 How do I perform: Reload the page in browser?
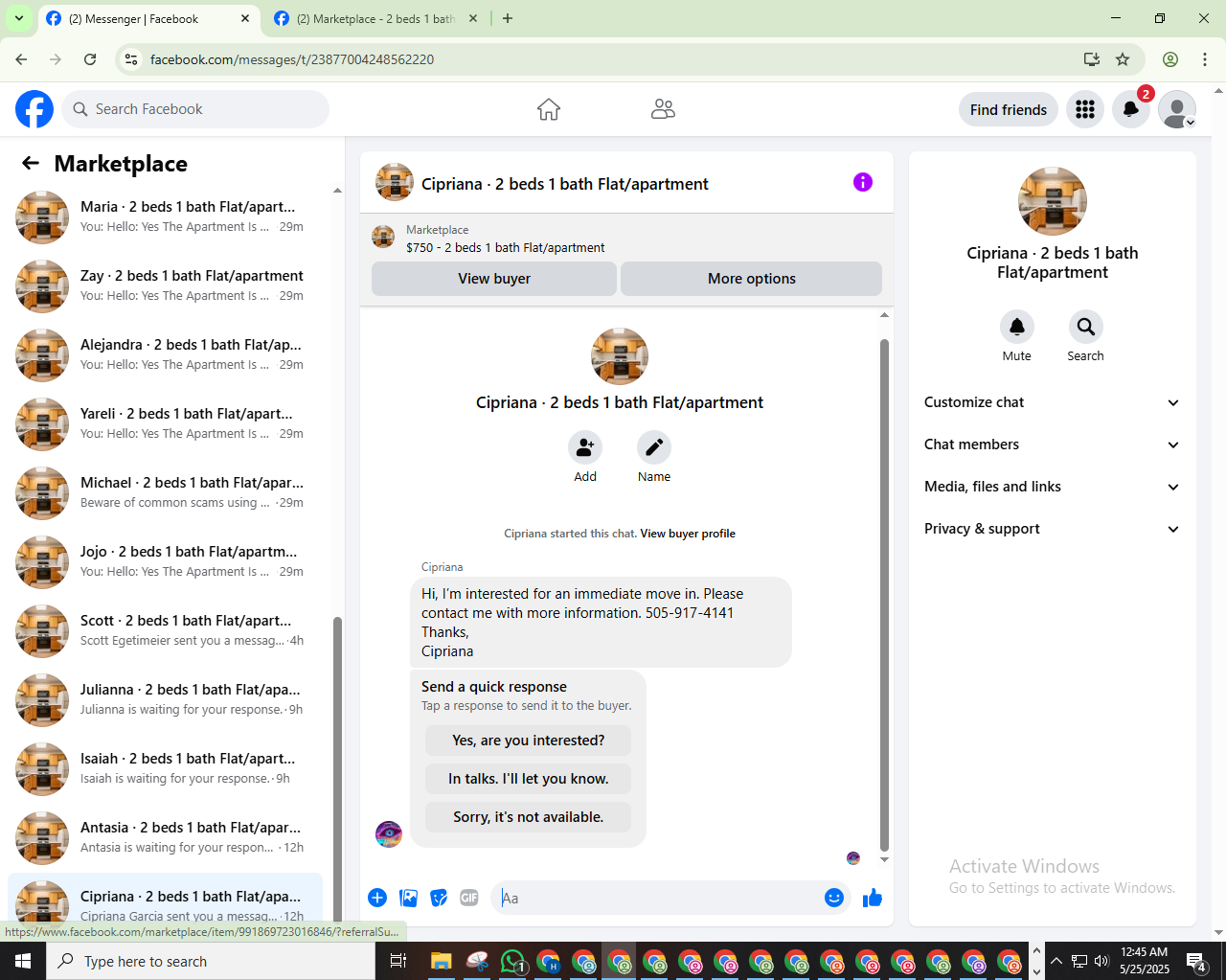90,59
